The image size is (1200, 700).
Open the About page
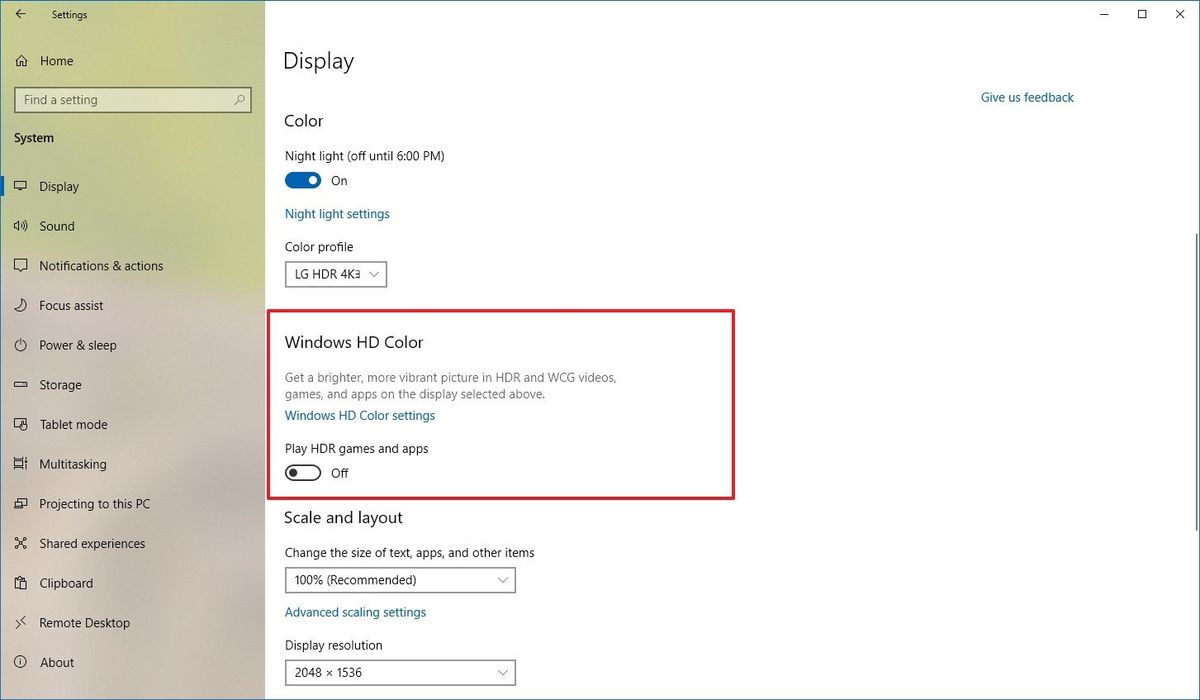pyautogui.click(x=57, y=662)
